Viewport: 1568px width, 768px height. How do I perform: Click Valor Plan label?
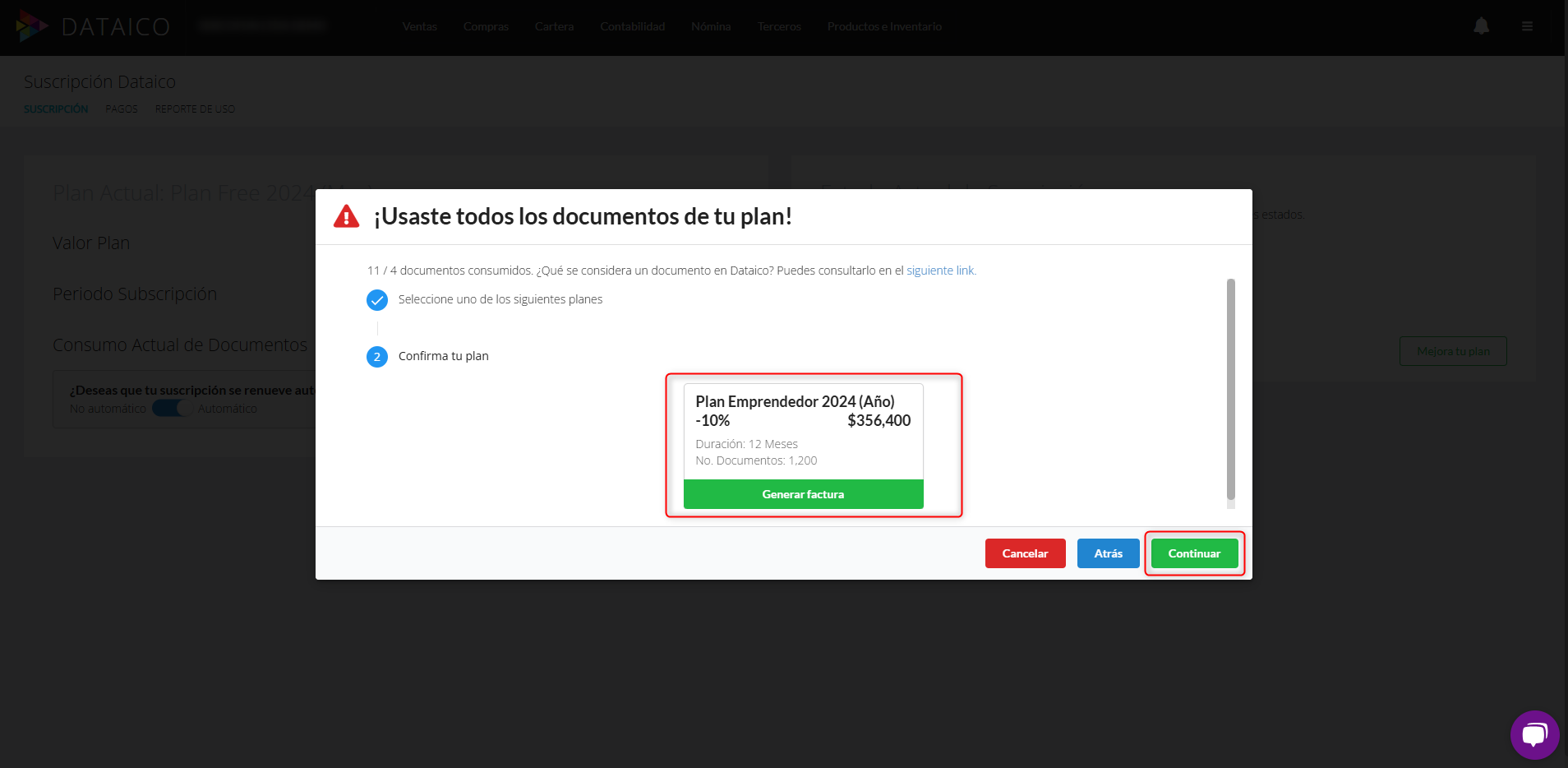coord(91,243)
